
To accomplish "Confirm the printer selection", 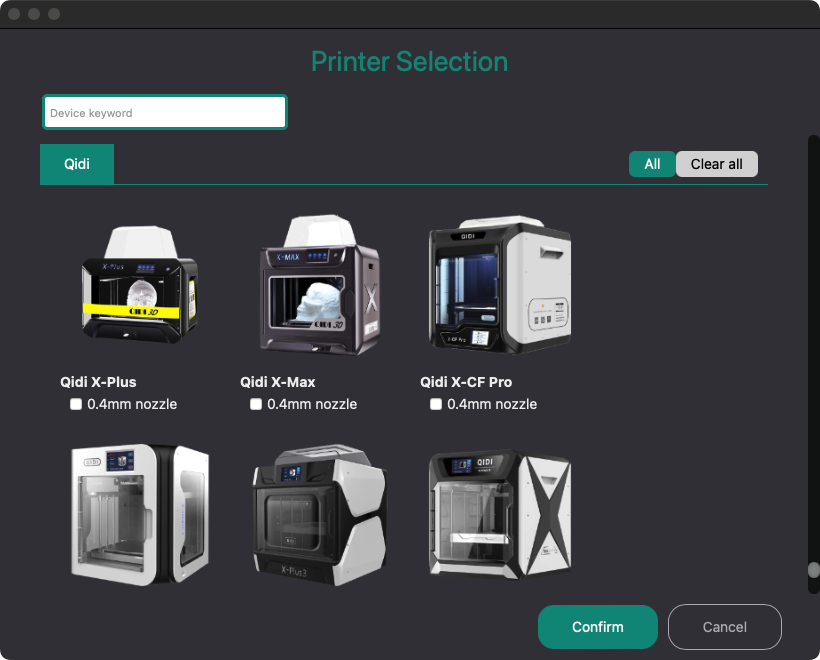I will tap(598, 627).
